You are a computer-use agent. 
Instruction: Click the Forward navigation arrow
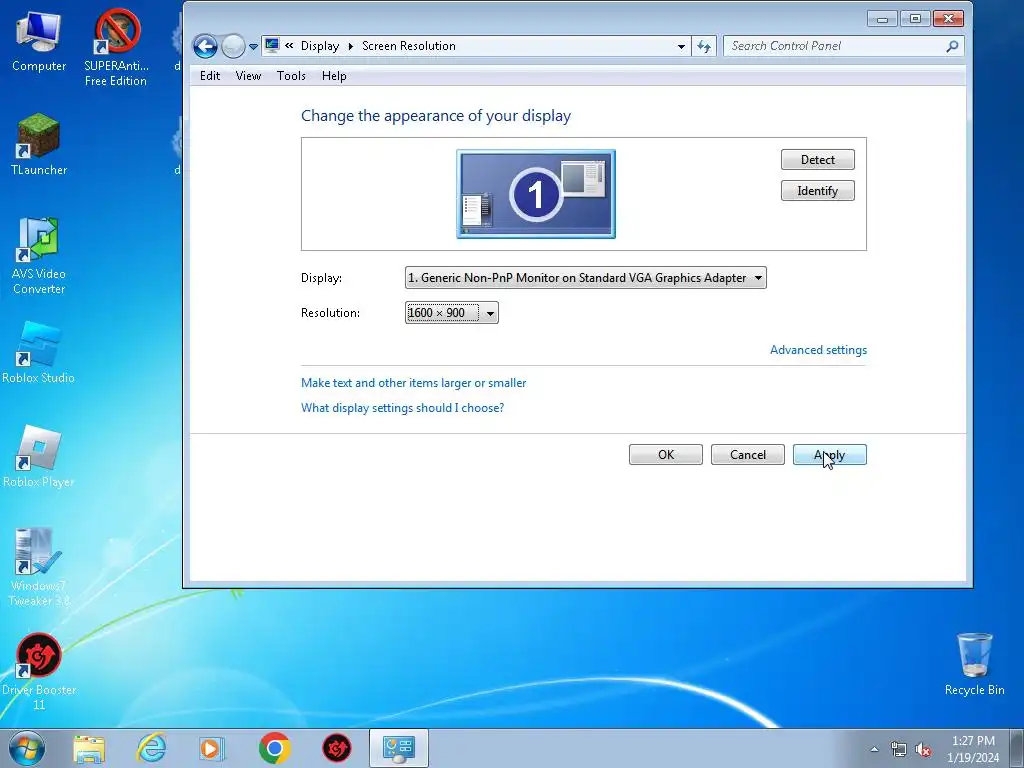(233, 46)
